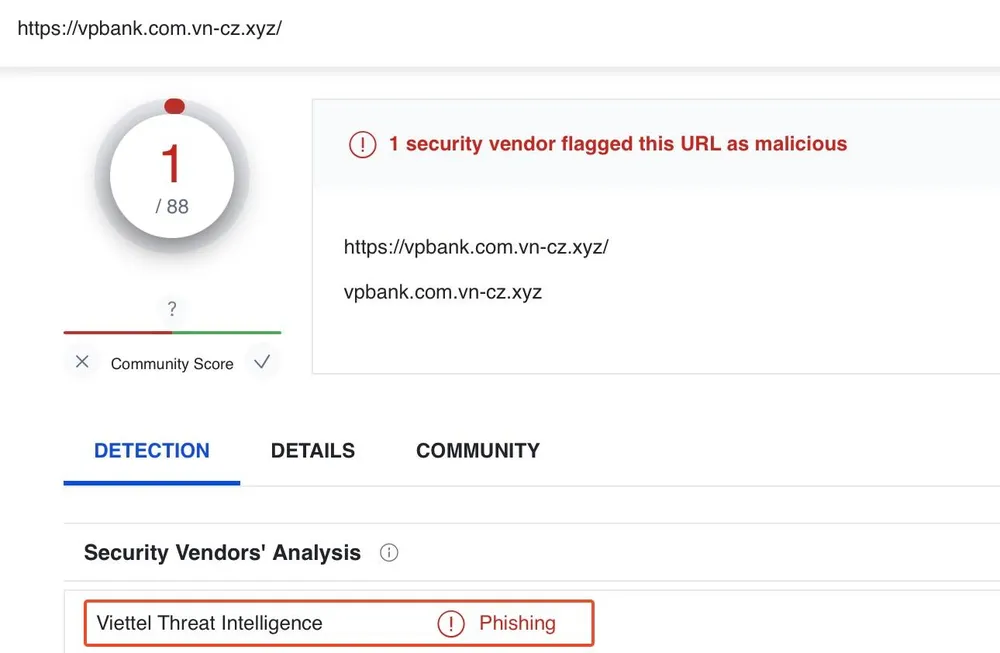This screenshot has height=653, width=1000.
Task: Switch to the DETAILS tab
Action: point(313,451)
